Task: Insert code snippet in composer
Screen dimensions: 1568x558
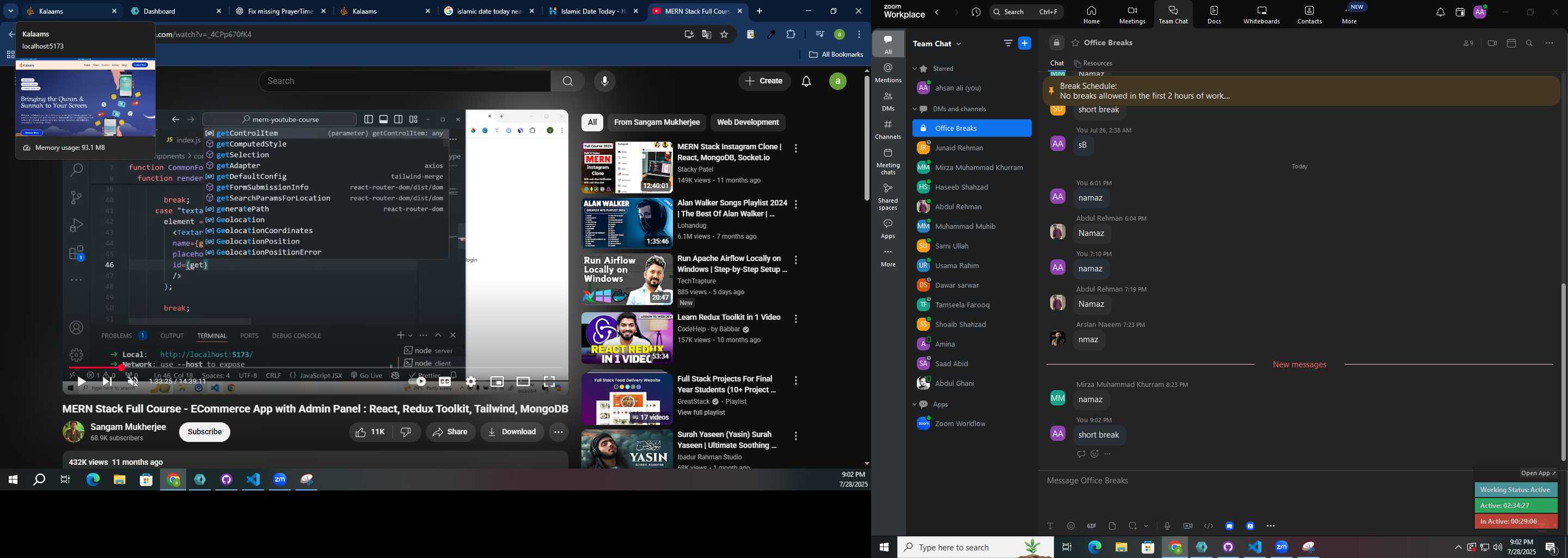Action: [1208, 526]
